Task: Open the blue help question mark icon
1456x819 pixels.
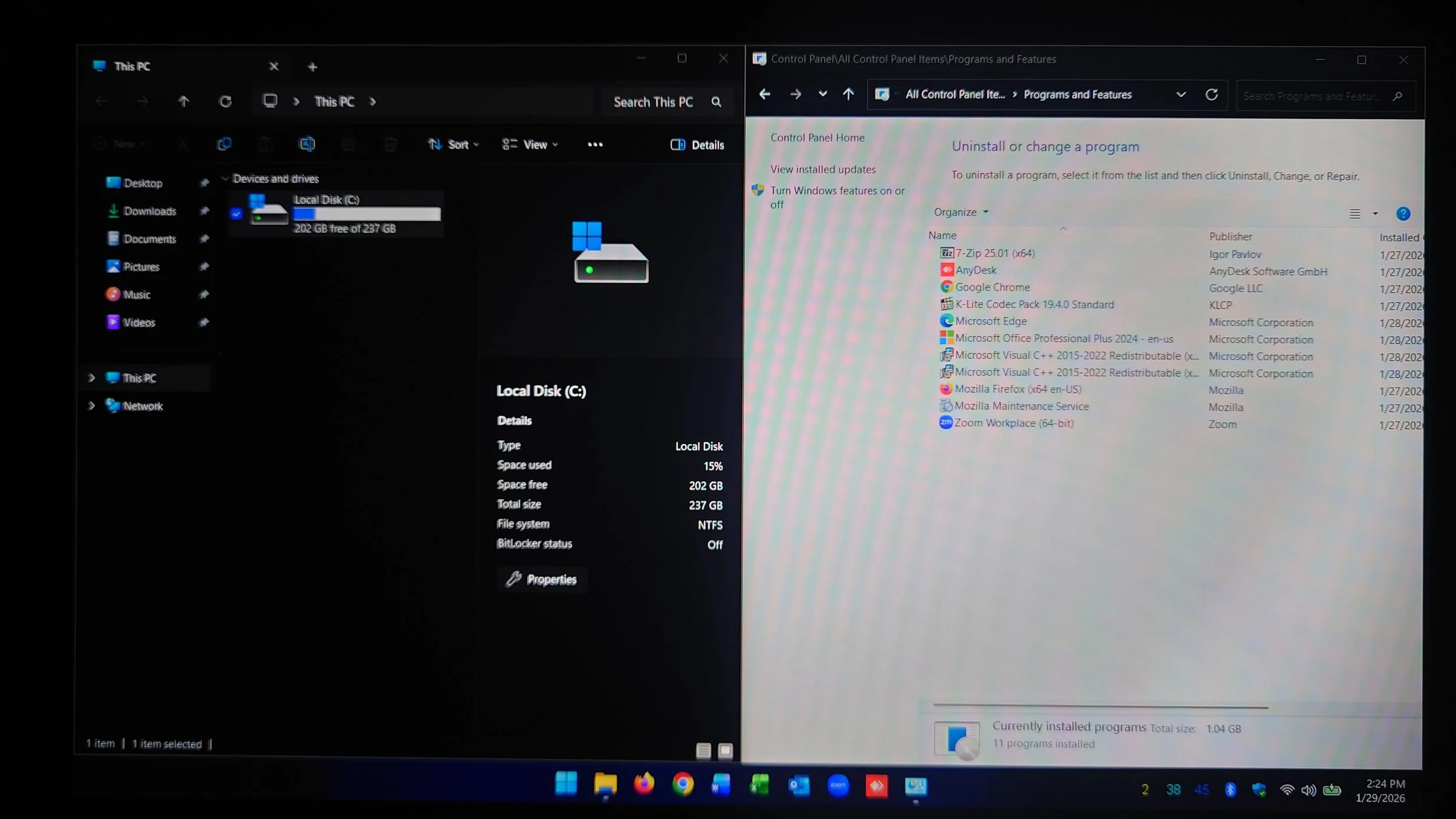Action: (x=1402, y=214)
